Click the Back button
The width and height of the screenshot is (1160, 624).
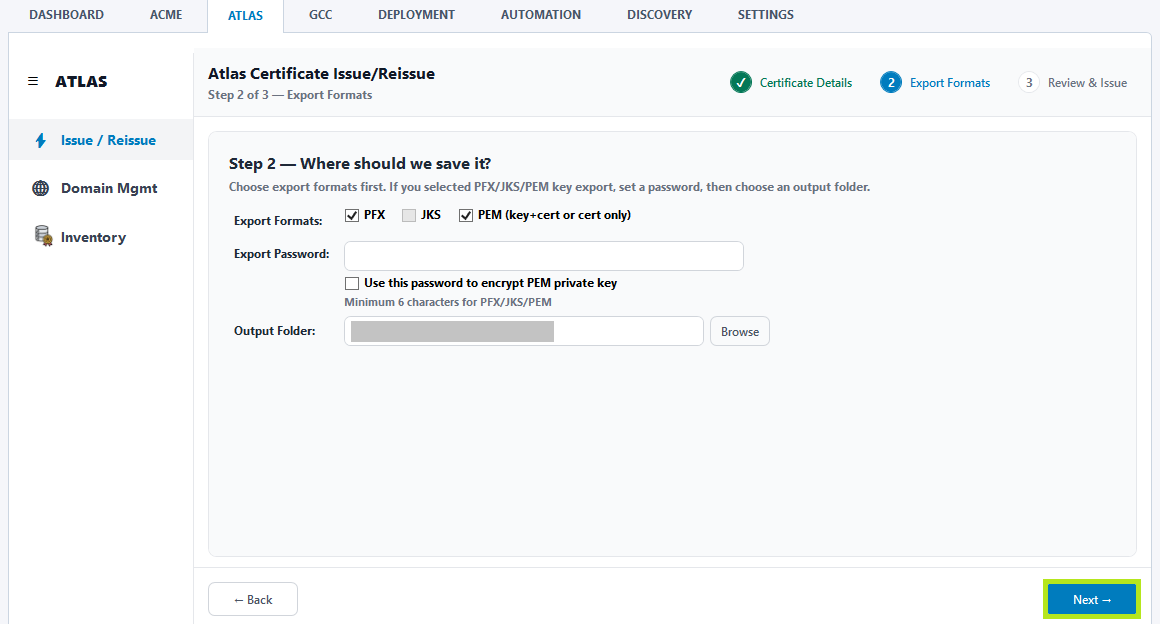tap(253, 600)
